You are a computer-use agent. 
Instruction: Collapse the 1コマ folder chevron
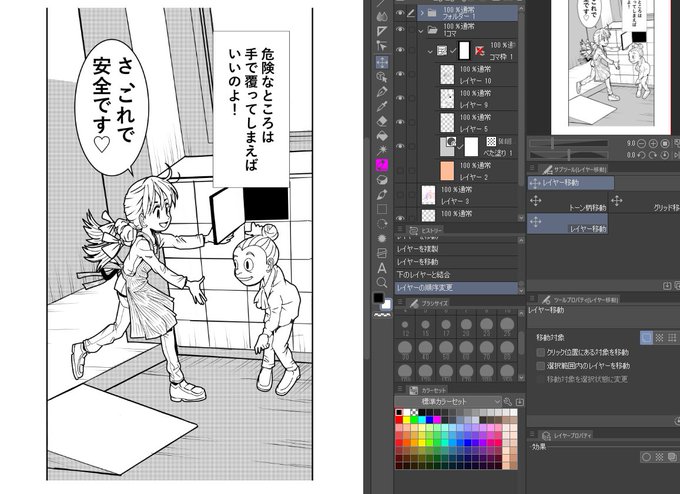click(x=420, y=31)
